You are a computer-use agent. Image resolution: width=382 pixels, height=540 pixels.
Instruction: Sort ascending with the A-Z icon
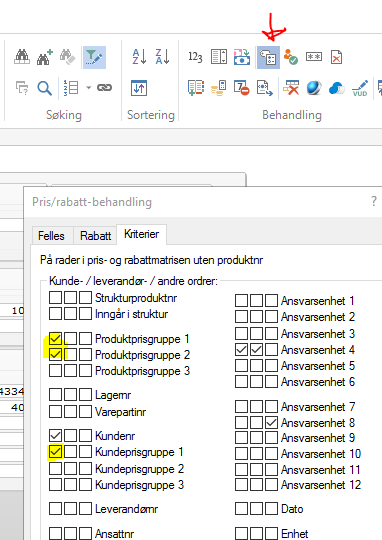(140, 57)
